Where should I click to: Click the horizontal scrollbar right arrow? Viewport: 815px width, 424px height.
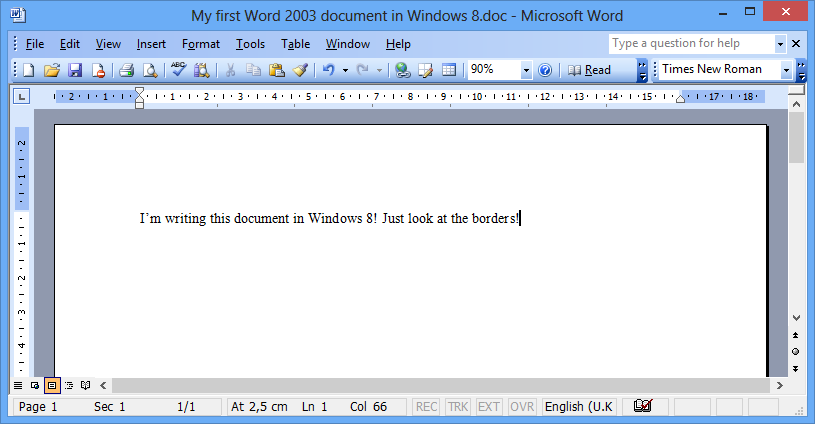click(x=779, y=386)
